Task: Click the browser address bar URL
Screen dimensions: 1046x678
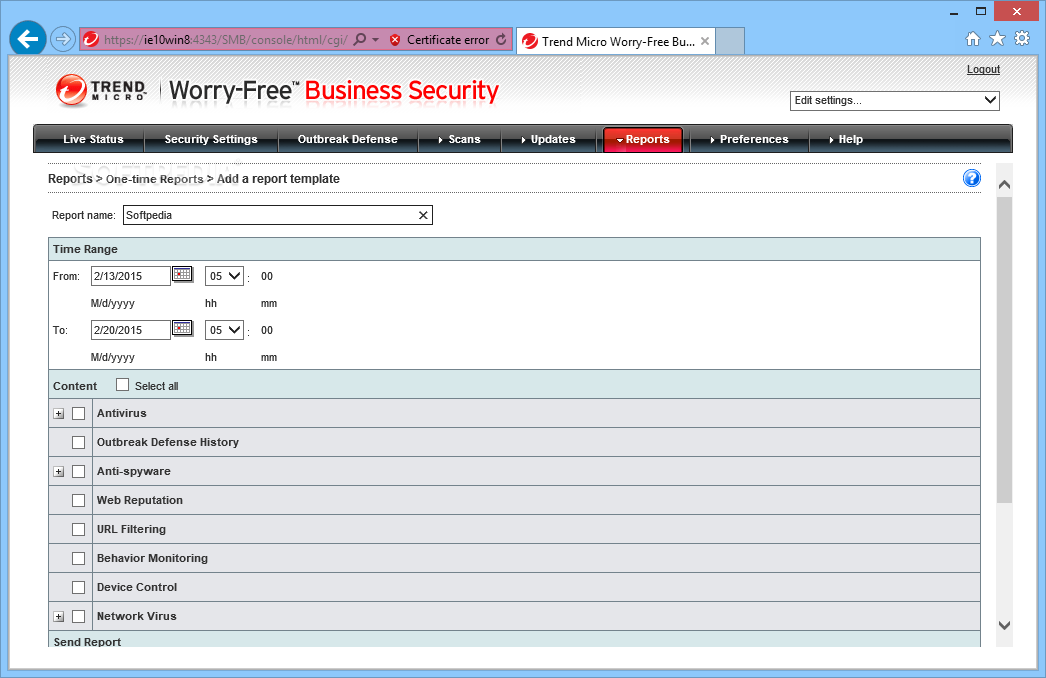Action: [225, 40]
